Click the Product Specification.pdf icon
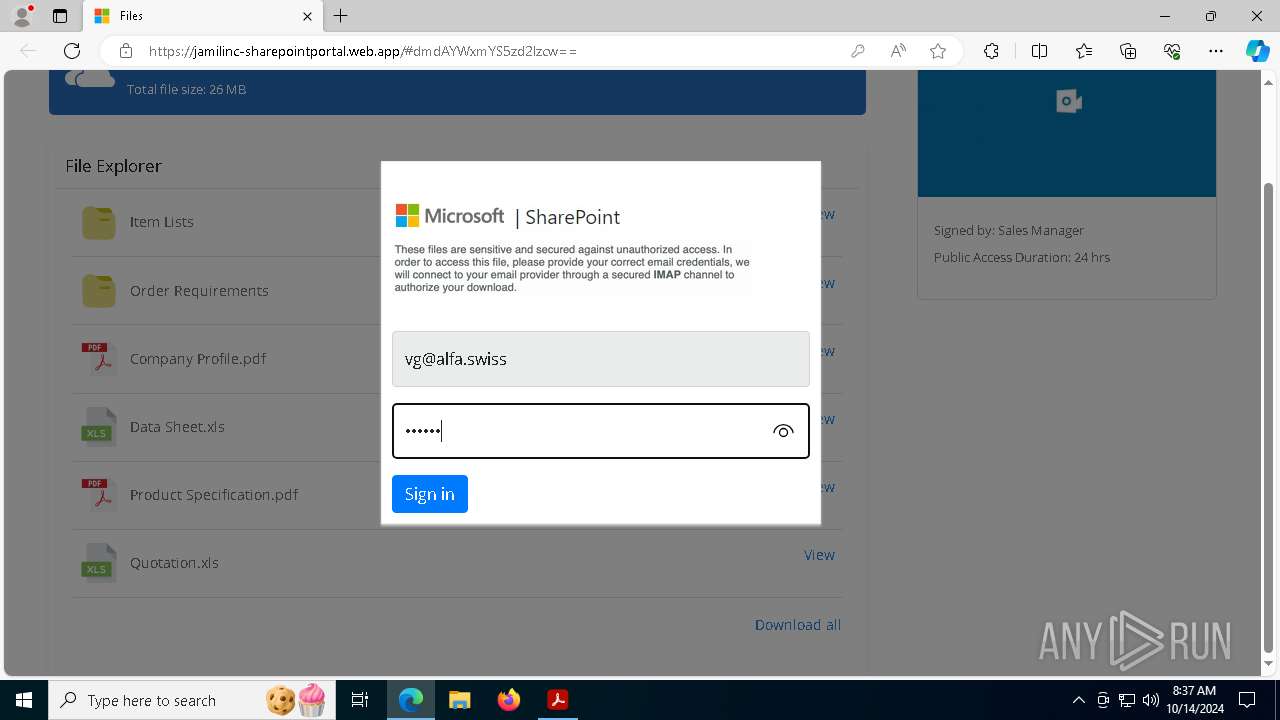The height and width of the screenshot is (720, 1280). 98,494
